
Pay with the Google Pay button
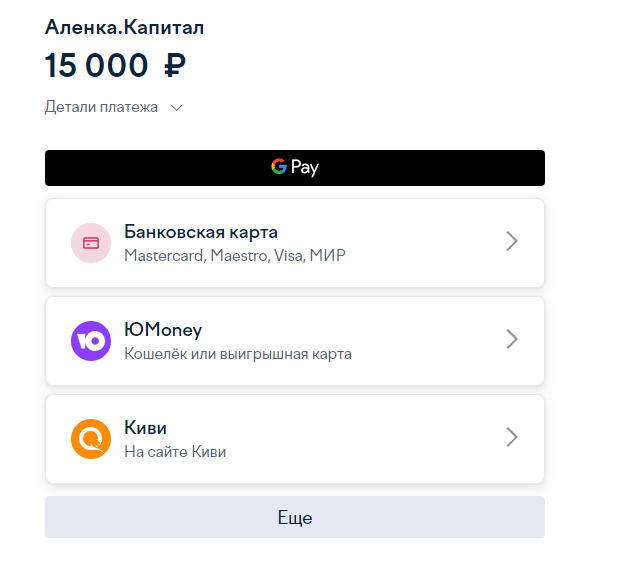[x=295, y=168]
